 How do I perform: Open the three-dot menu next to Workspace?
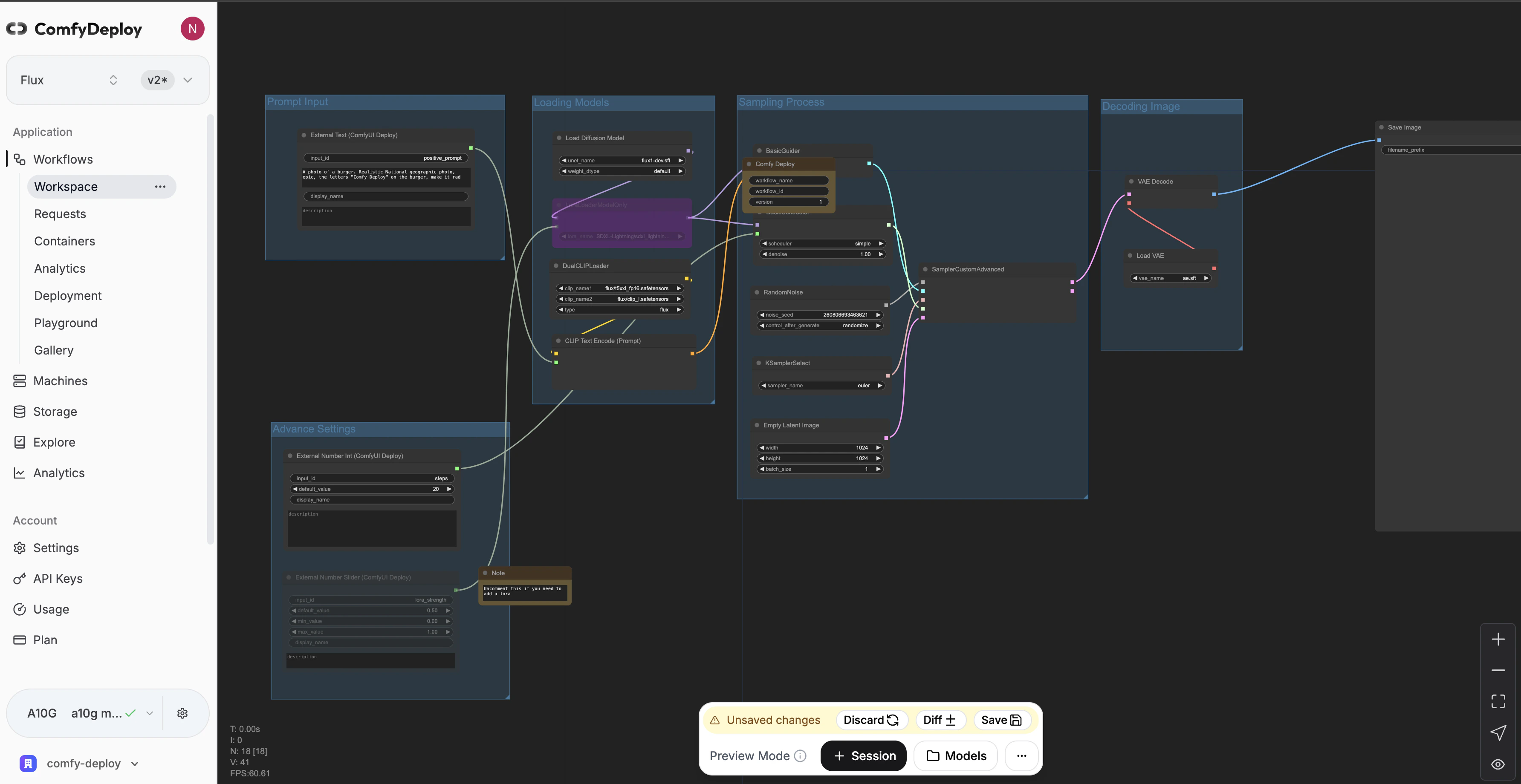160,187
